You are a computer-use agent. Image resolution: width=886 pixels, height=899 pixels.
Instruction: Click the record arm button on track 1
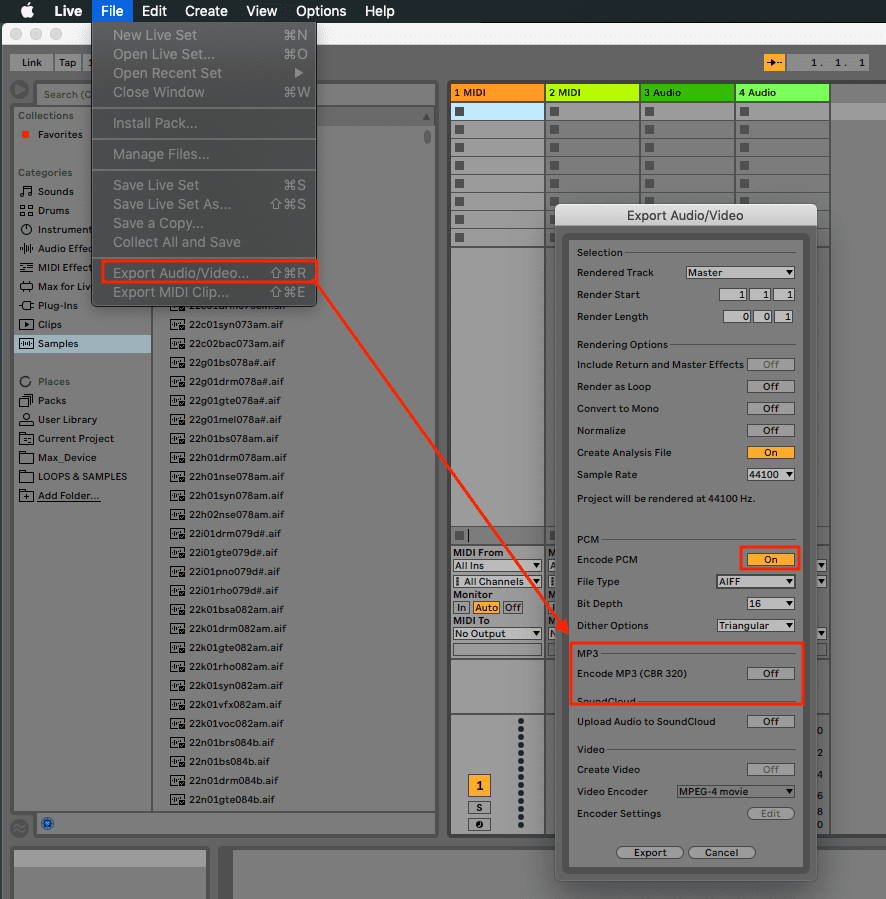479,824
